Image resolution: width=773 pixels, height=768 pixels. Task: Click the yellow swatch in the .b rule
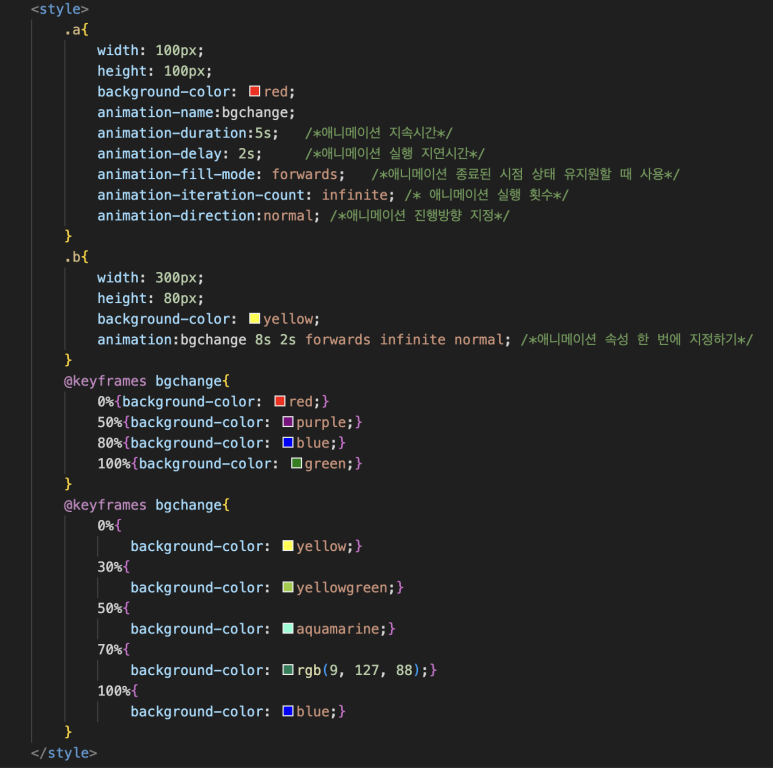click(254, 318)
